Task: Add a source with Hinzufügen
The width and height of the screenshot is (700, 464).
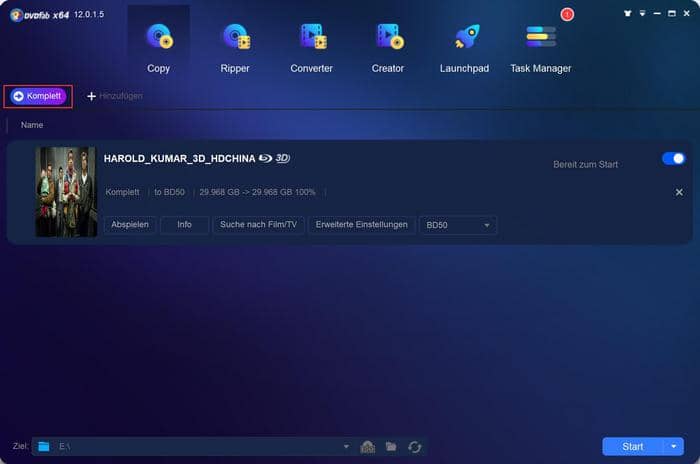Action: (x=115, y=96)
